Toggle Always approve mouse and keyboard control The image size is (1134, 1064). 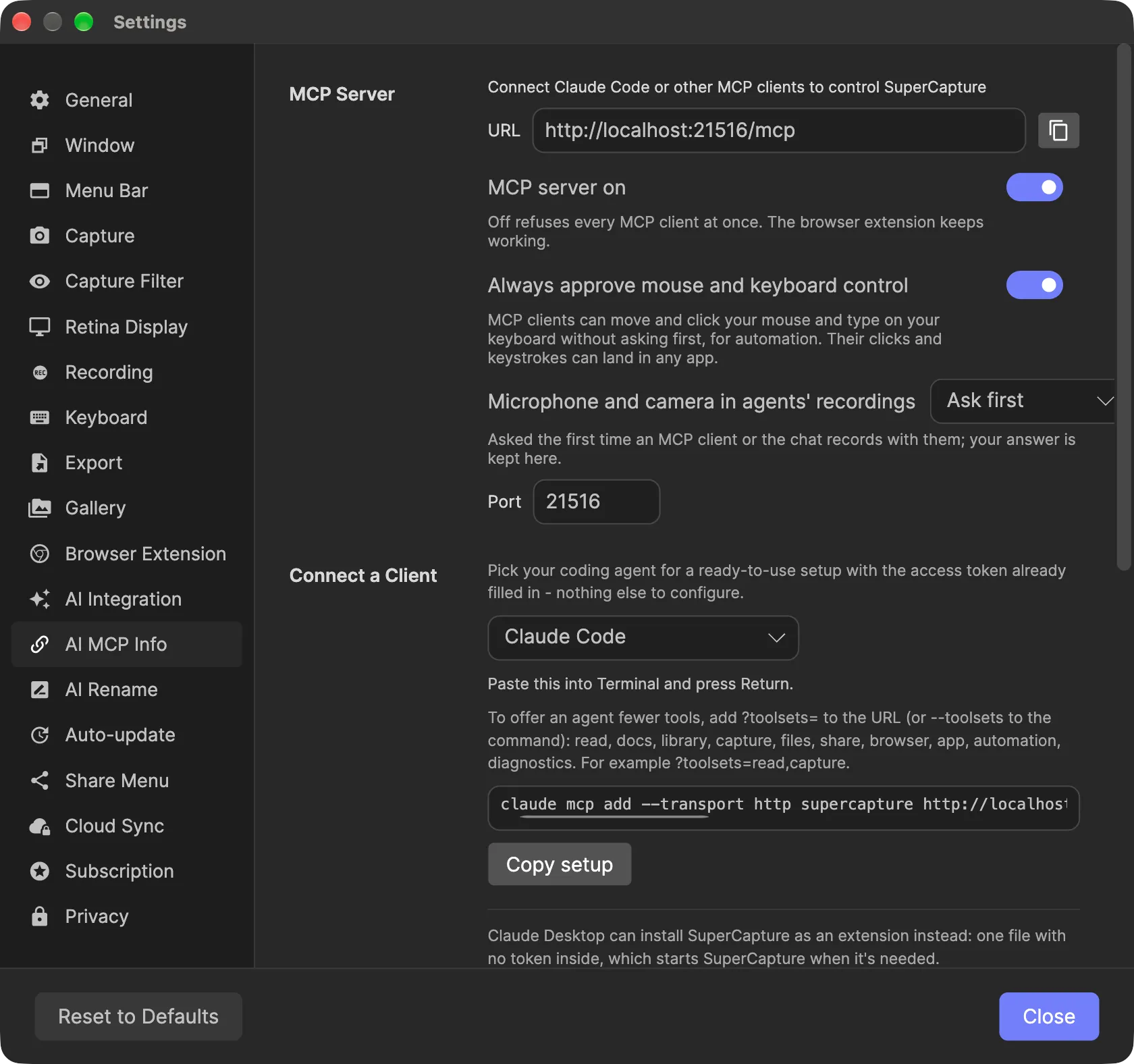coord(1034,285)
